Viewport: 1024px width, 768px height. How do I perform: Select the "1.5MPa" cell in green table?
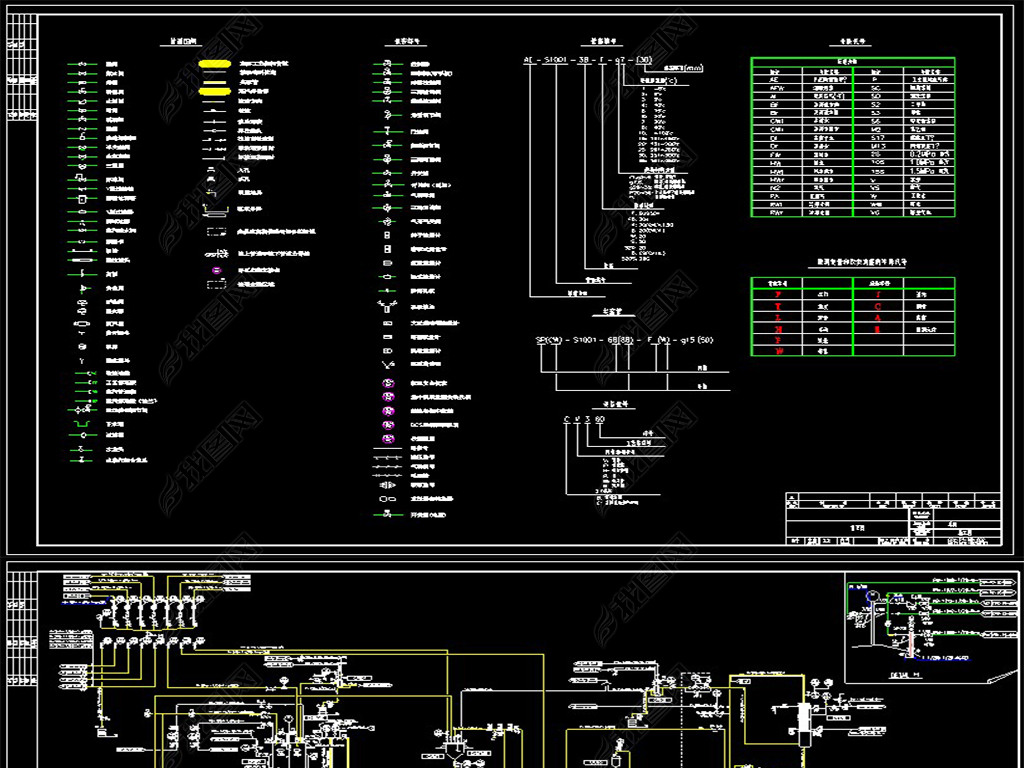tap(929, 171)
